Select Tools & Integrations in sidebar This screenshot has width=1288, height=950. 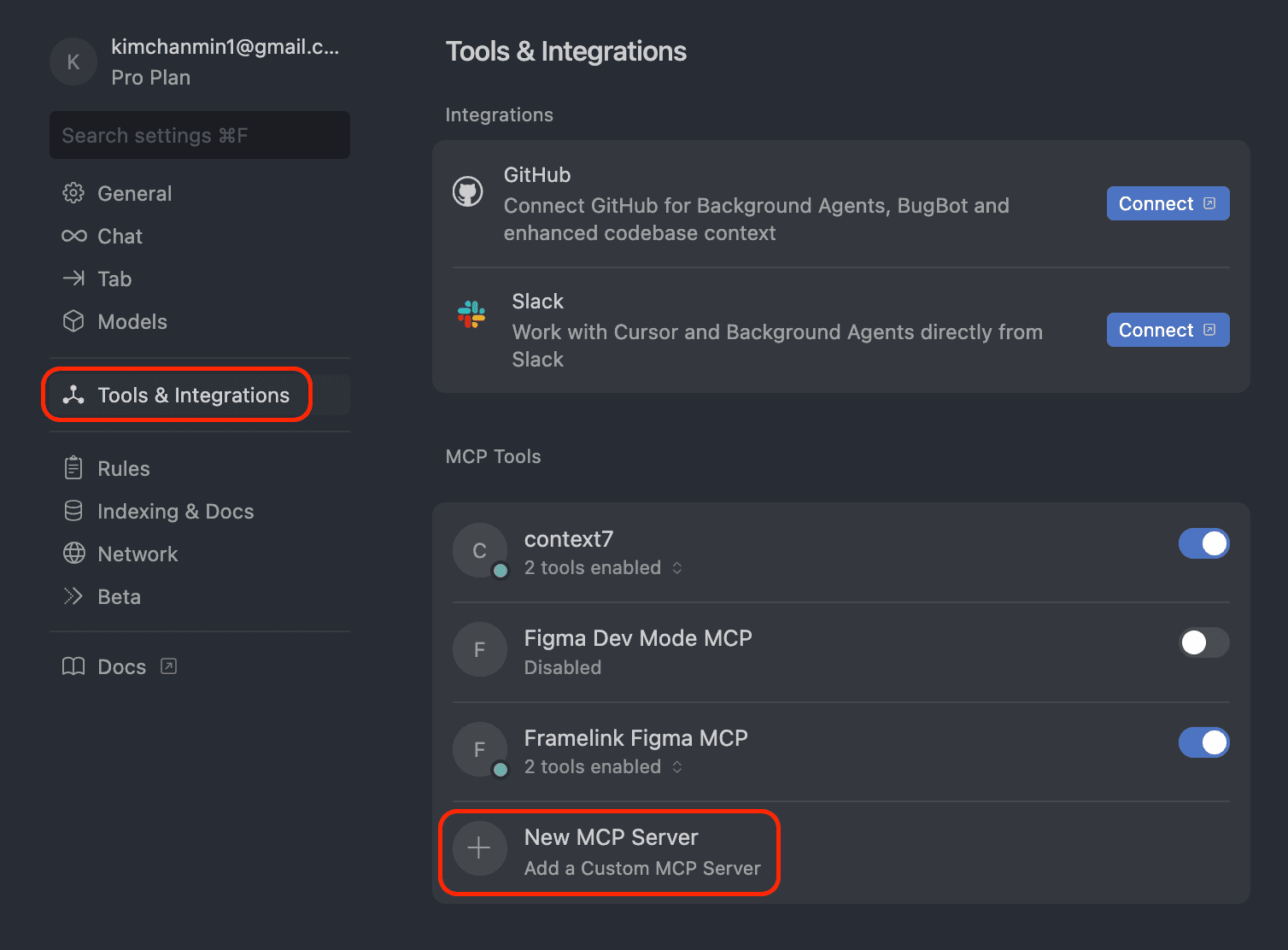[x=200, y=395]
